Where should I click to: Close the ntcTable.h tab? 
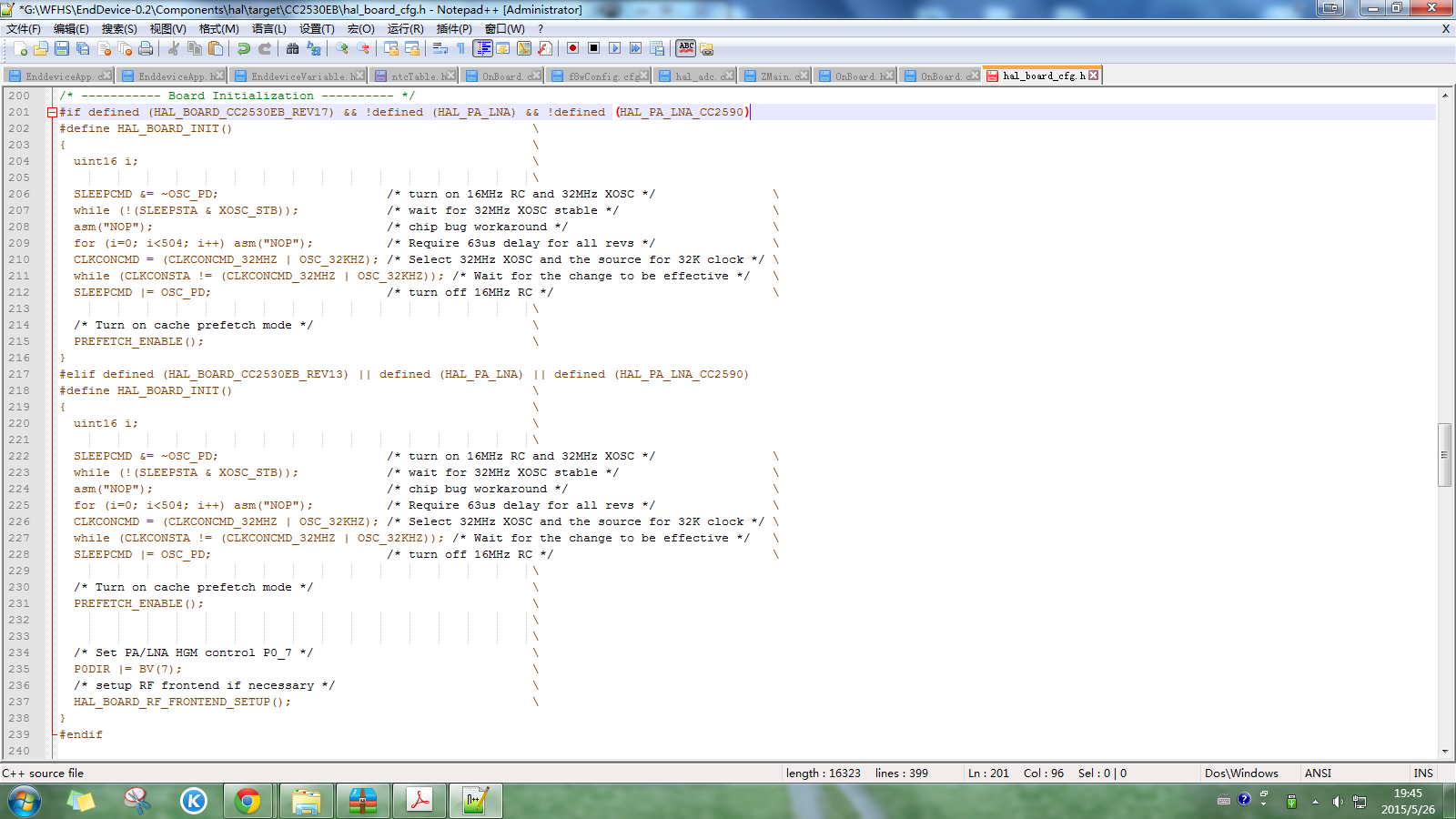tap(450, 76)
